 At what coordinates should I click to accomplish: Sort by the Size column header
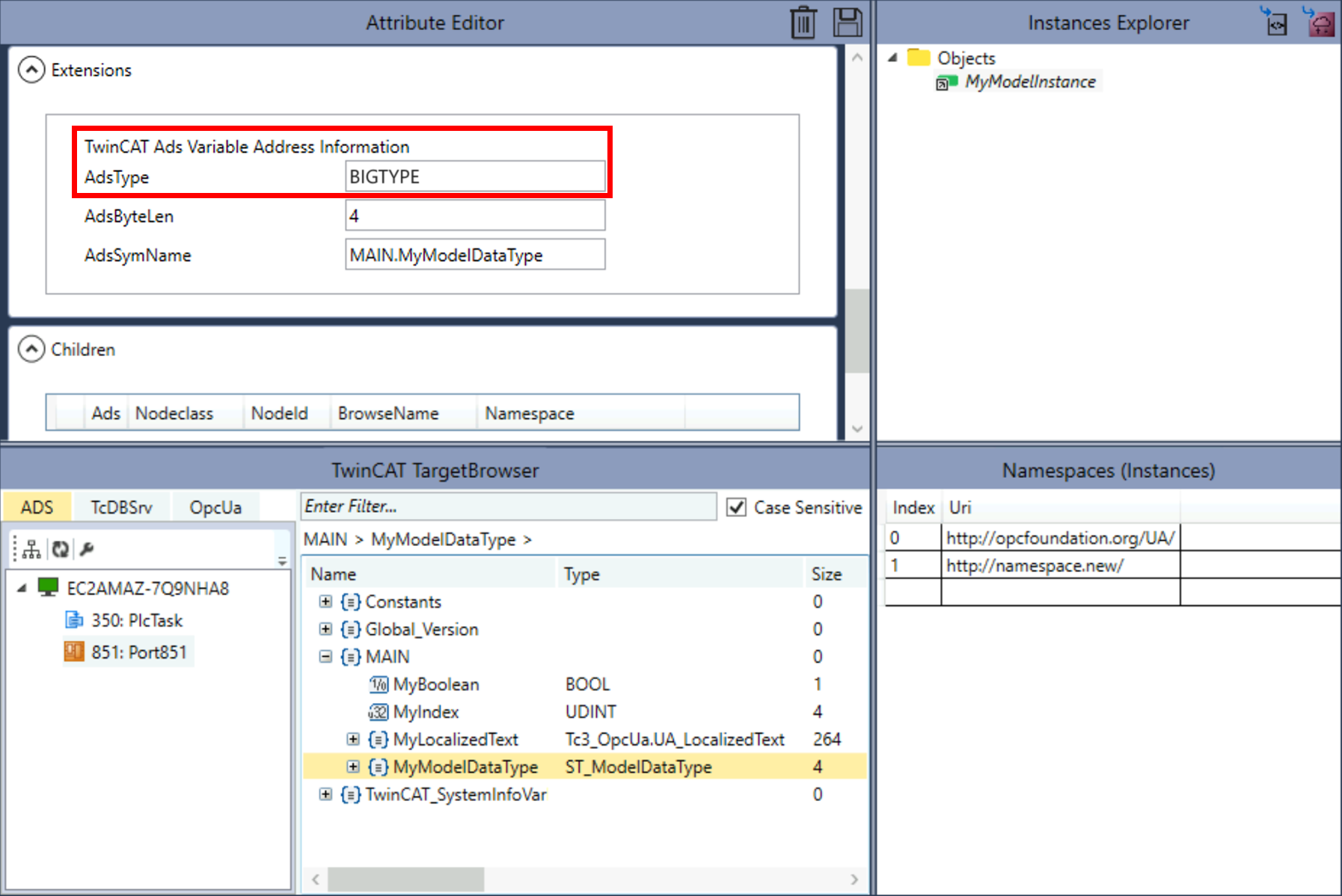(x=835, y=574)
